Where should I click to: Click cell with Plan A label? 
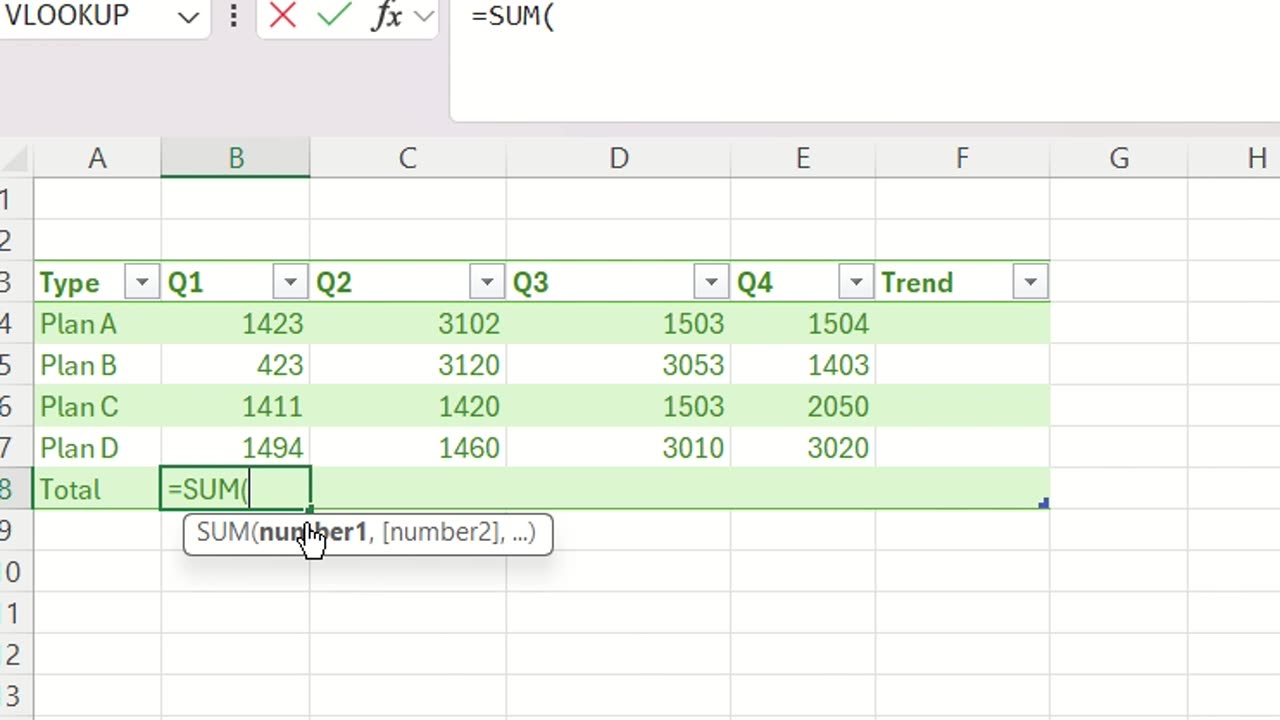point(97,324)
